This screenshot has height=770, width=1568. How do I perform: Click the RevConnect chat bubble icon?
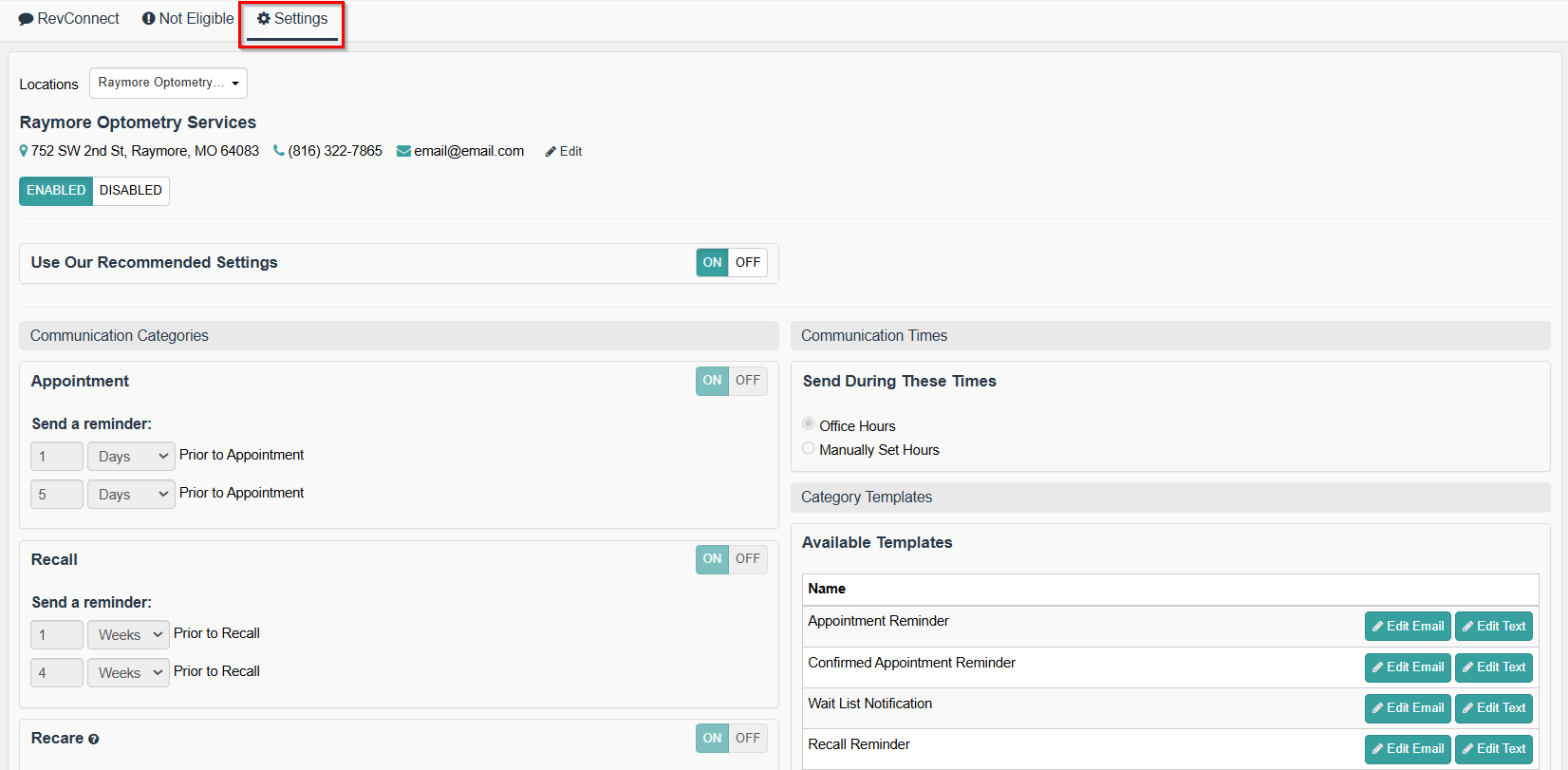(x=27, y=19)
